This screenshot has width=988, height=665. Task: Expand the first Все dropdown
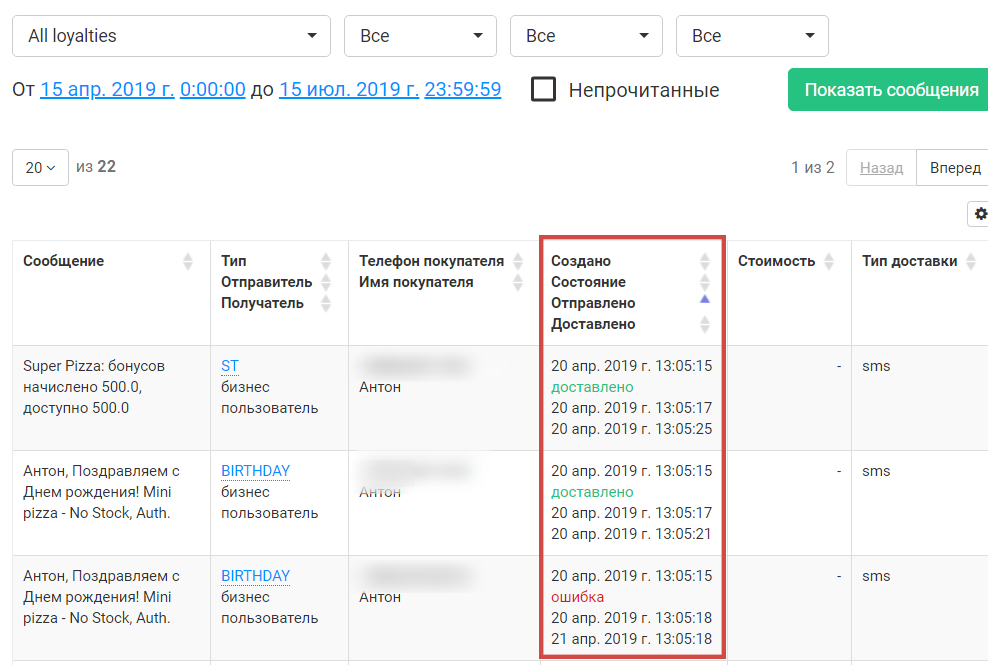pyautogui.click(x=420, y=36)
